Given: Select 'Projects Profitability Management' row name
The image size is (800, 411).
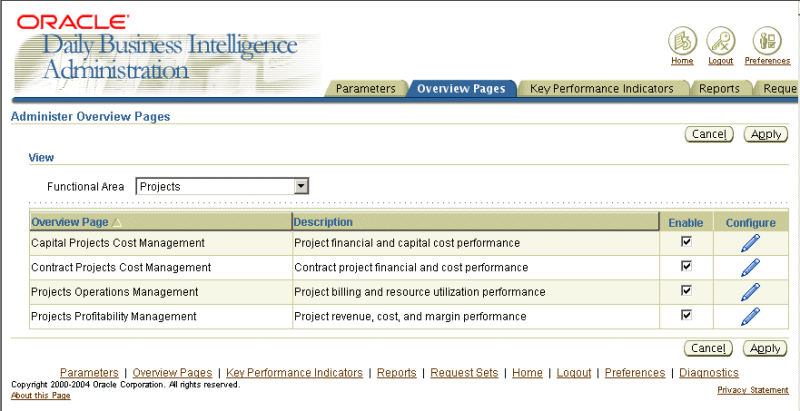Looking at the screenshot, I should [114, 317].
